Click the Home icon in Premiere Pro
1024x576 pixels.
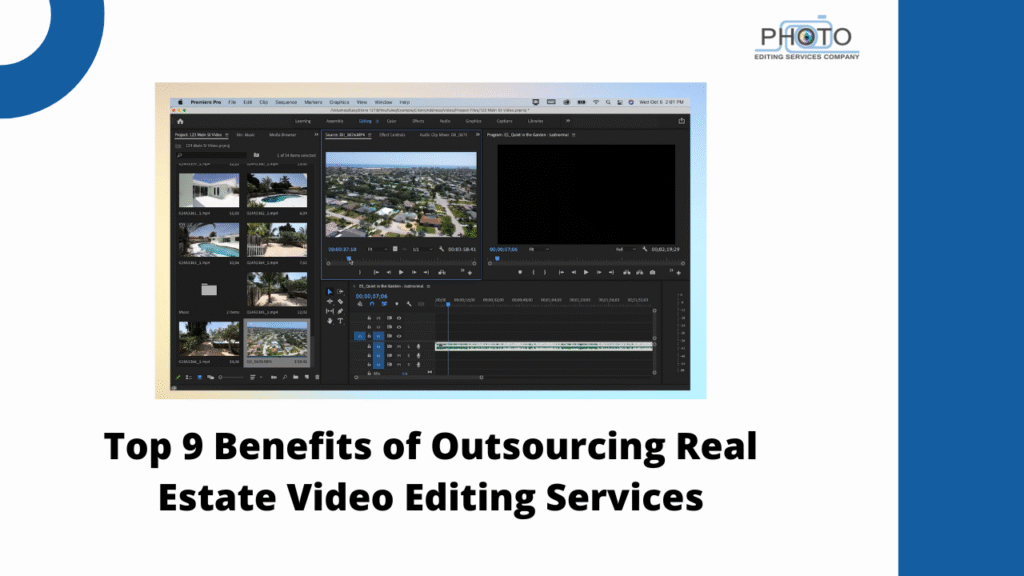pos(180,121)
